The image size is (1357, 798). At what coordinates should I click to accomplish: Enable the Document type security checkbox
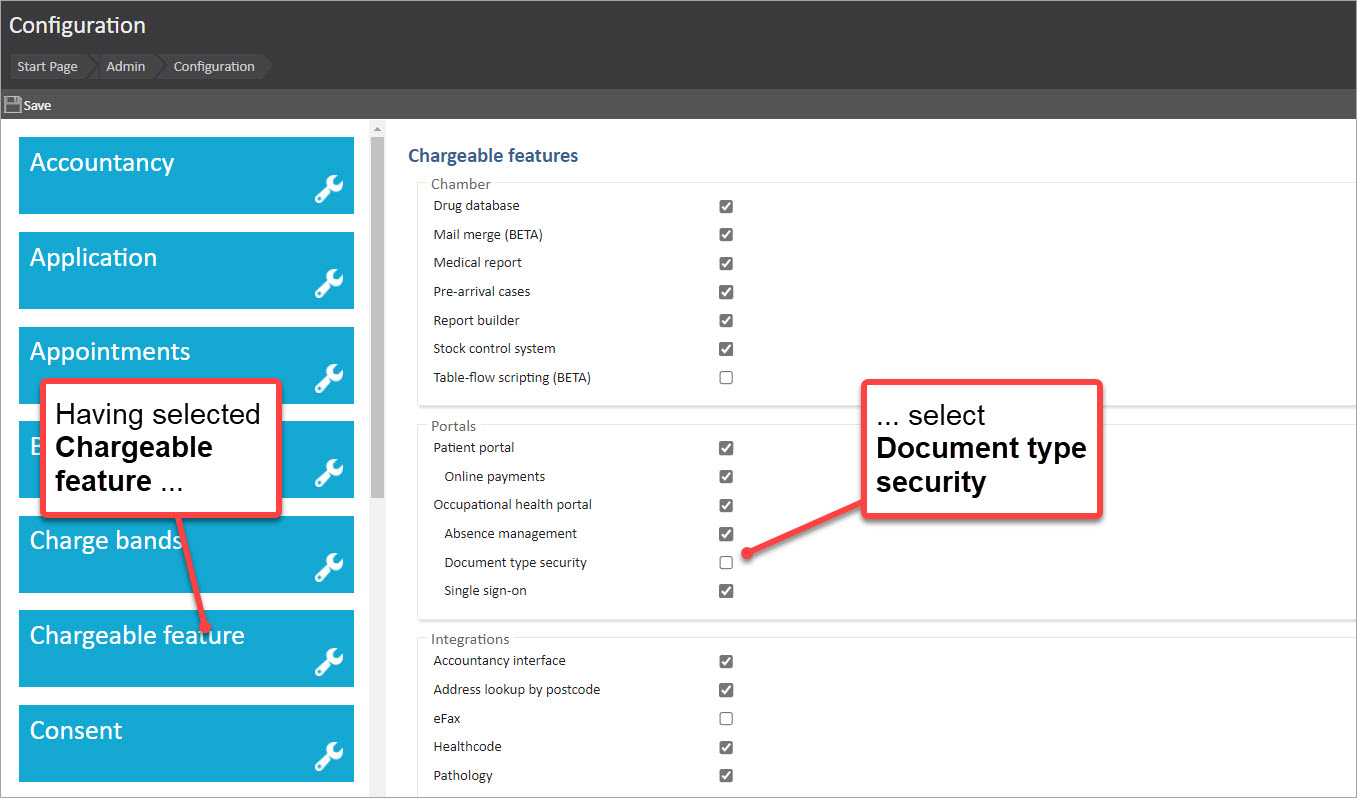point(726,562)
